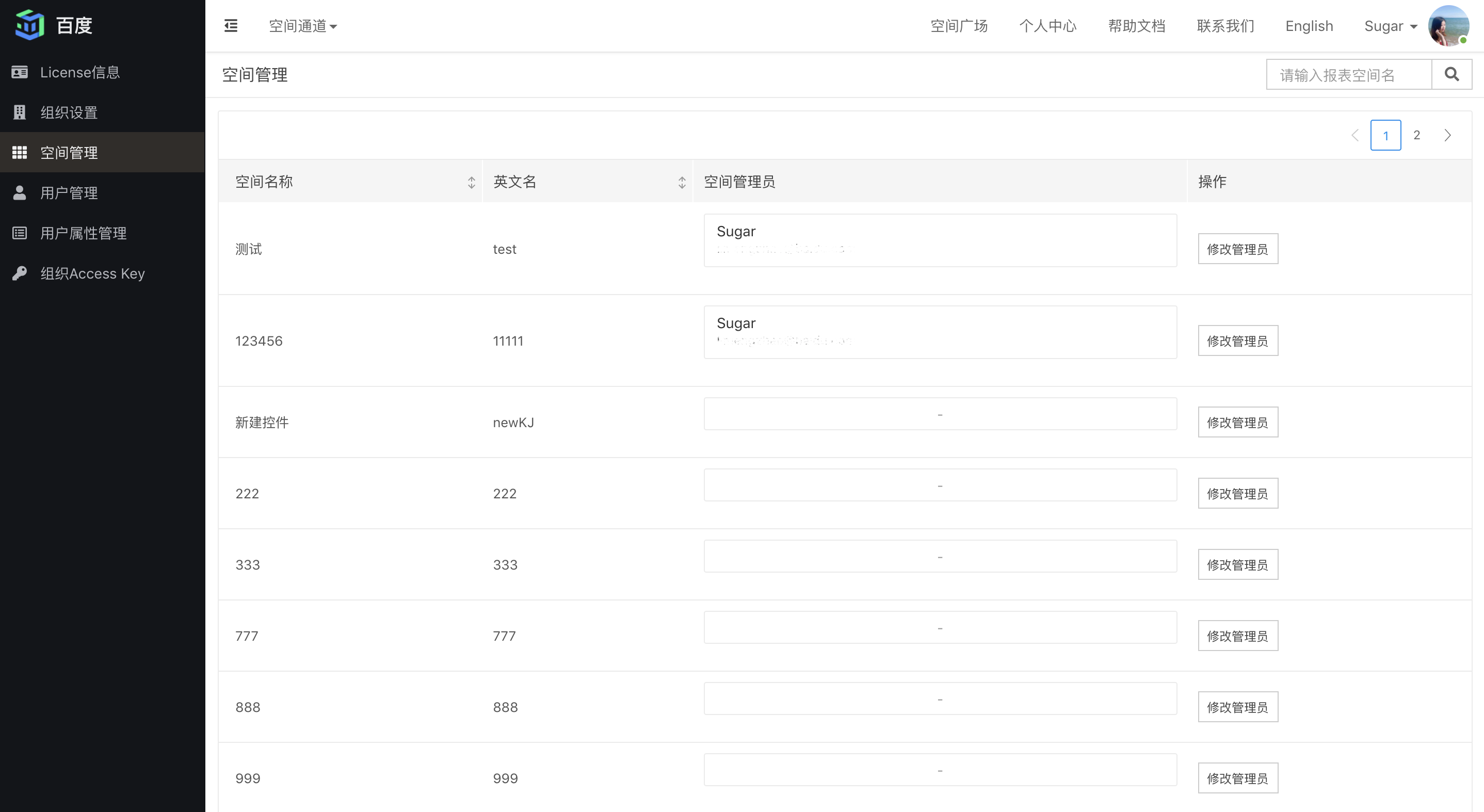Click the user avatar photo
The width and height of the screenshot is (1484, 812).
1448,26
